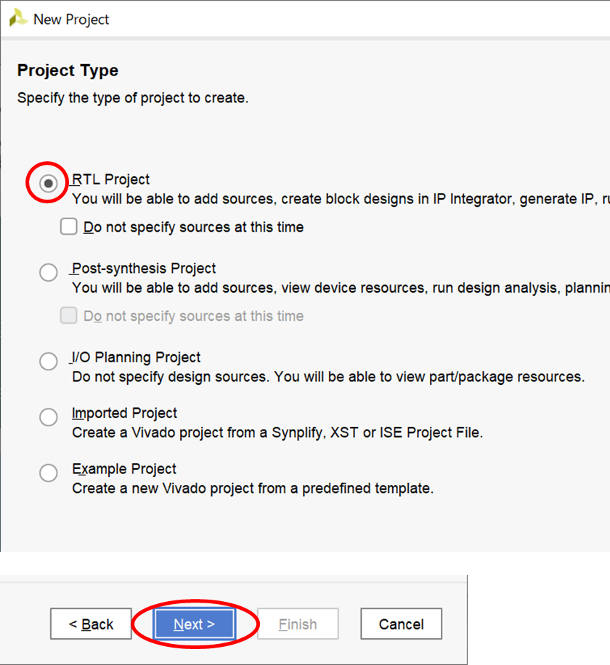610x665 pixels.
Task: Click the RTL Project label text
Action: [110, 179]
